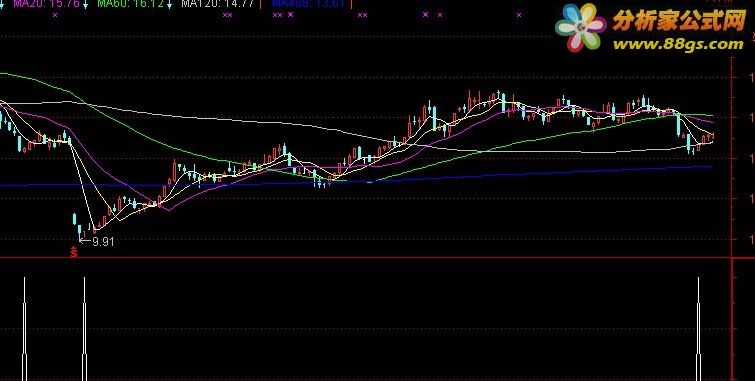Click the 9.91 low price arrow label
Image resolution: width=755 pixels, height=381 pixels.
(x=98, y=242)
